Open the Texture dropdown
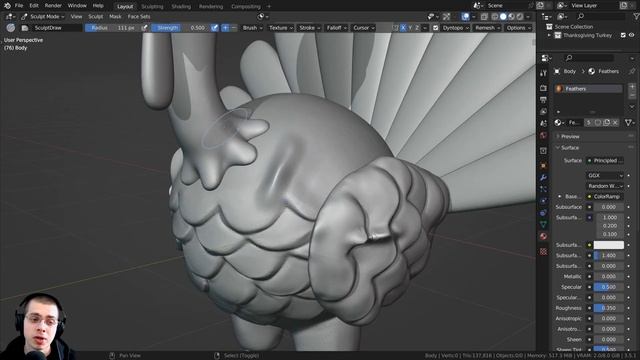640x360 pixels. (280, 28)
